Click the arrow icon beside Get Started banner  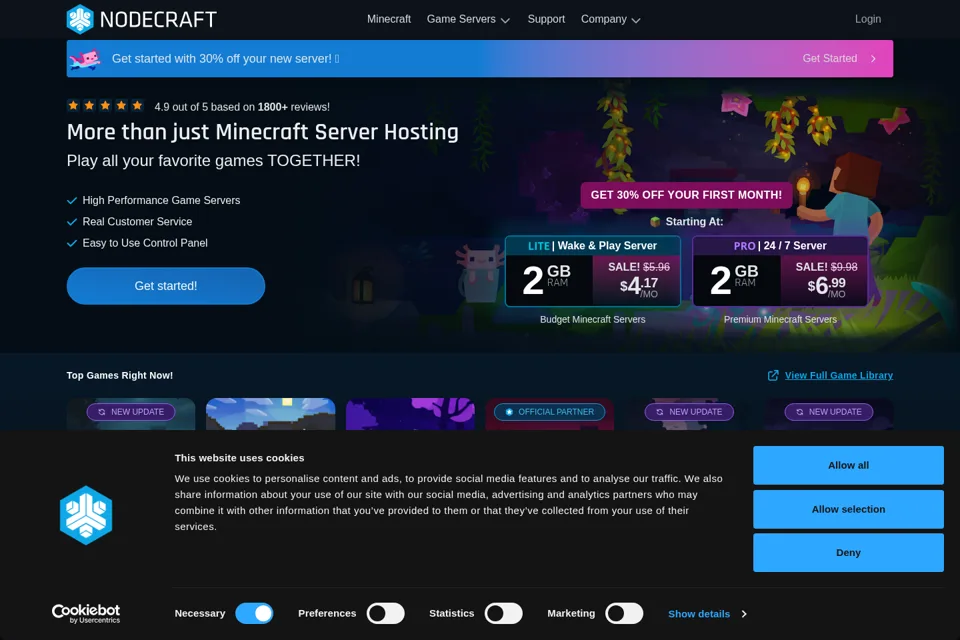tap(873, 59)
